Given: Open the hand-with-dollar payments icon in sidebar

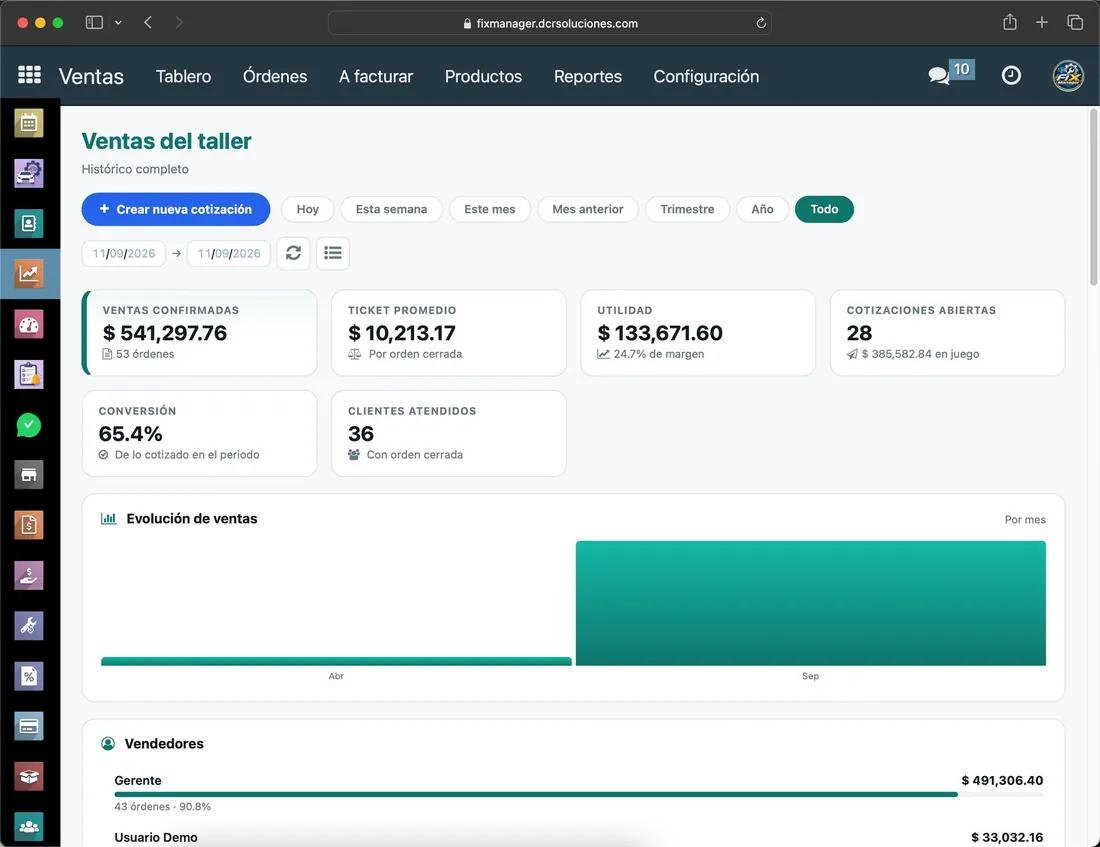Looking at the screenshot, I should coord(29,575).
